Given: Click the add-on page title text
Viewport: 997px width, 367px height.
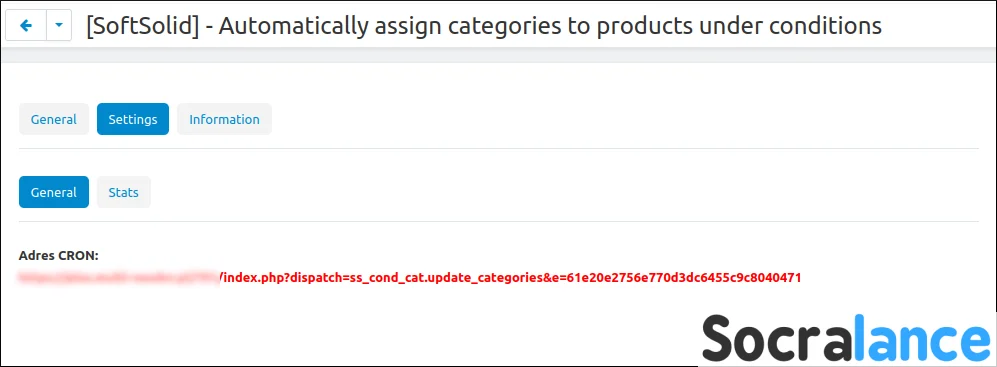Looking at the screenshot, I should pyautogui.click(x=484, y=25).
